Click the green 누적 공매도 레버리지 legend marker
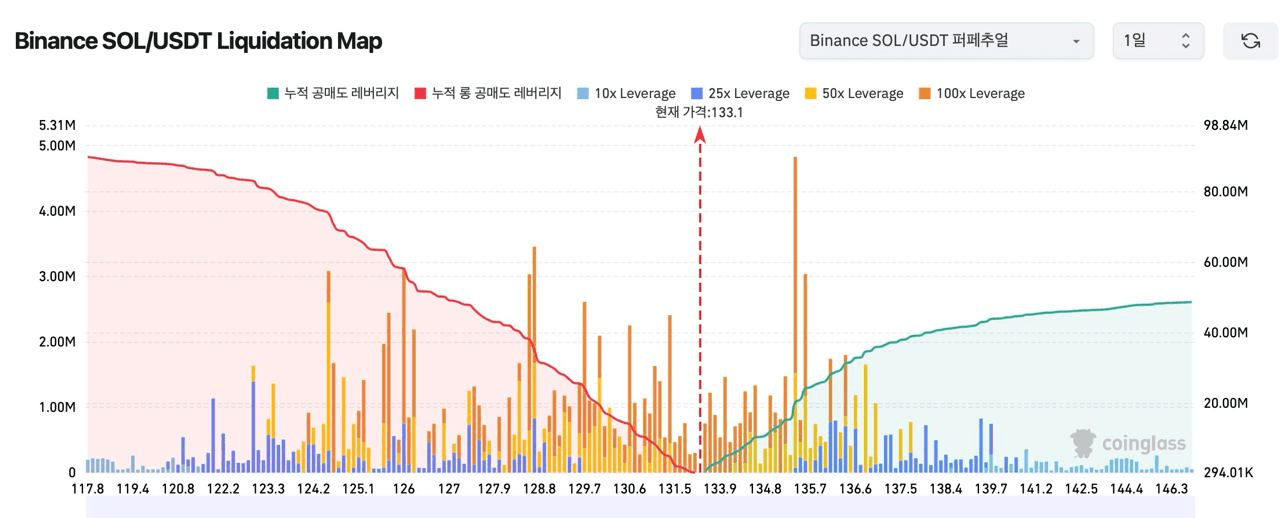This screenshot has width=1280, height=518. 272,93
